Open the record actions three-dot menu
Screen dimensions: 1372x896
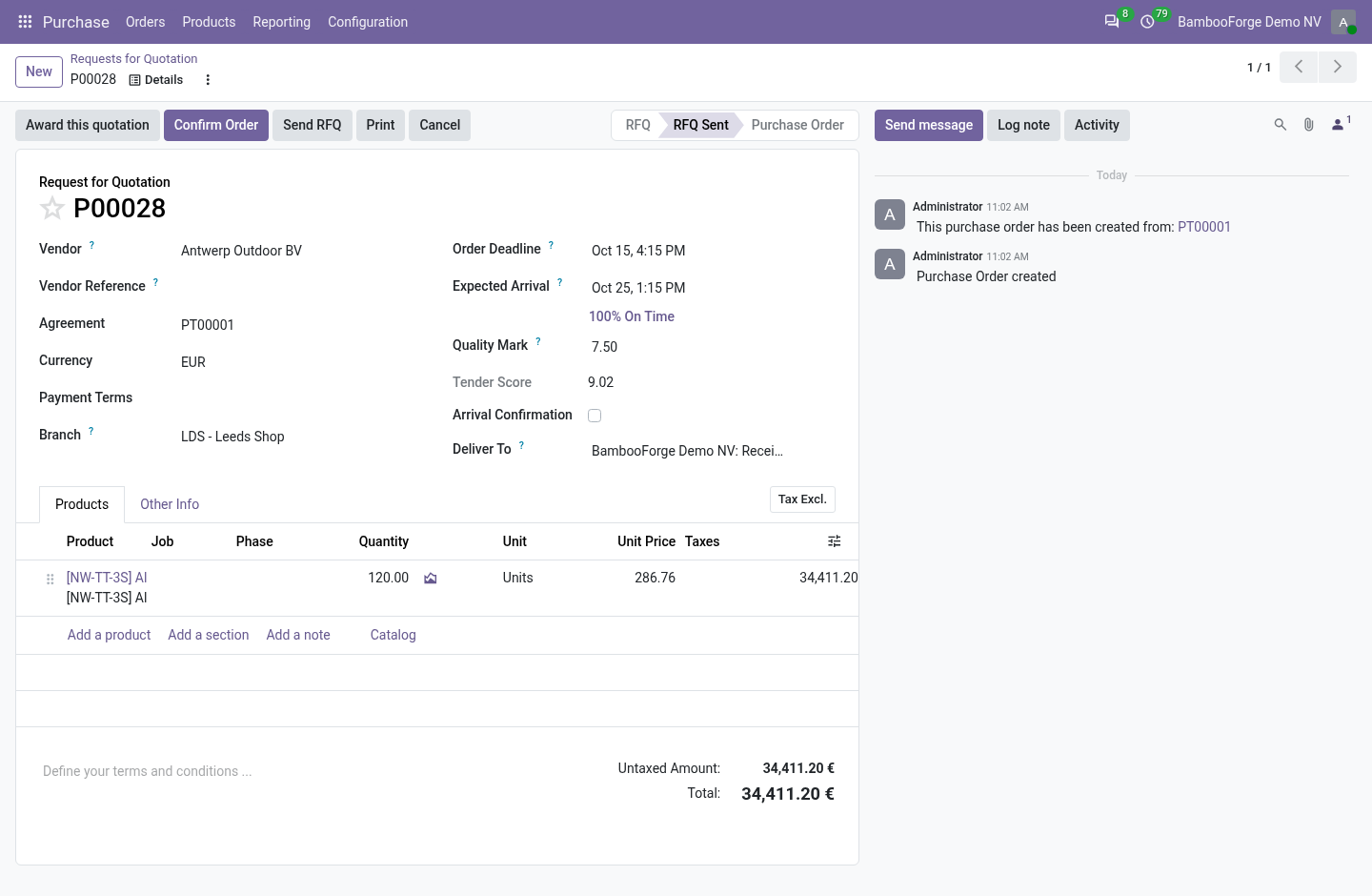208,80
